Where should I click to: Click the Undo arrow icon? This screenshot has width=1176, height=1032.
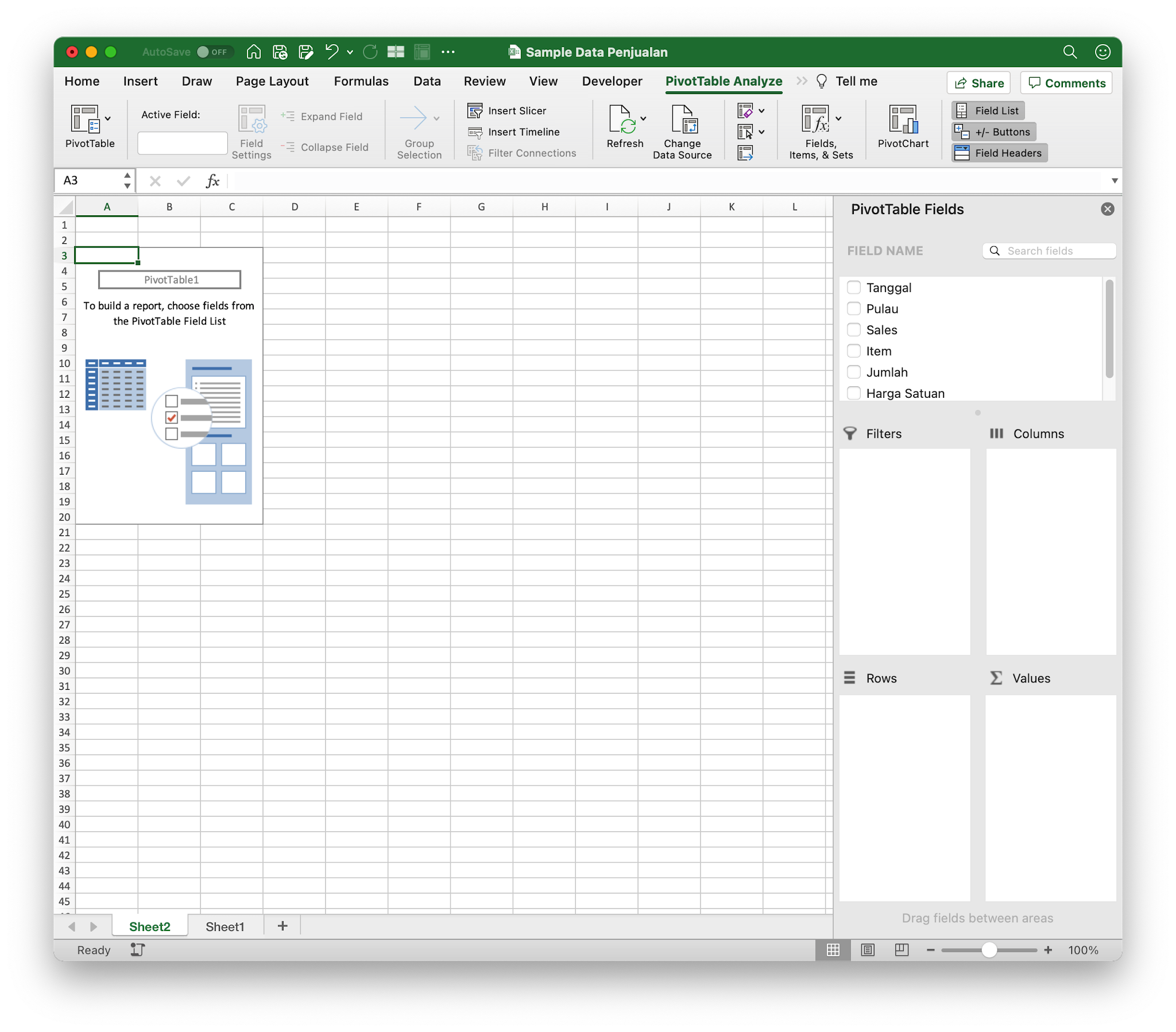tap(331, 52)
